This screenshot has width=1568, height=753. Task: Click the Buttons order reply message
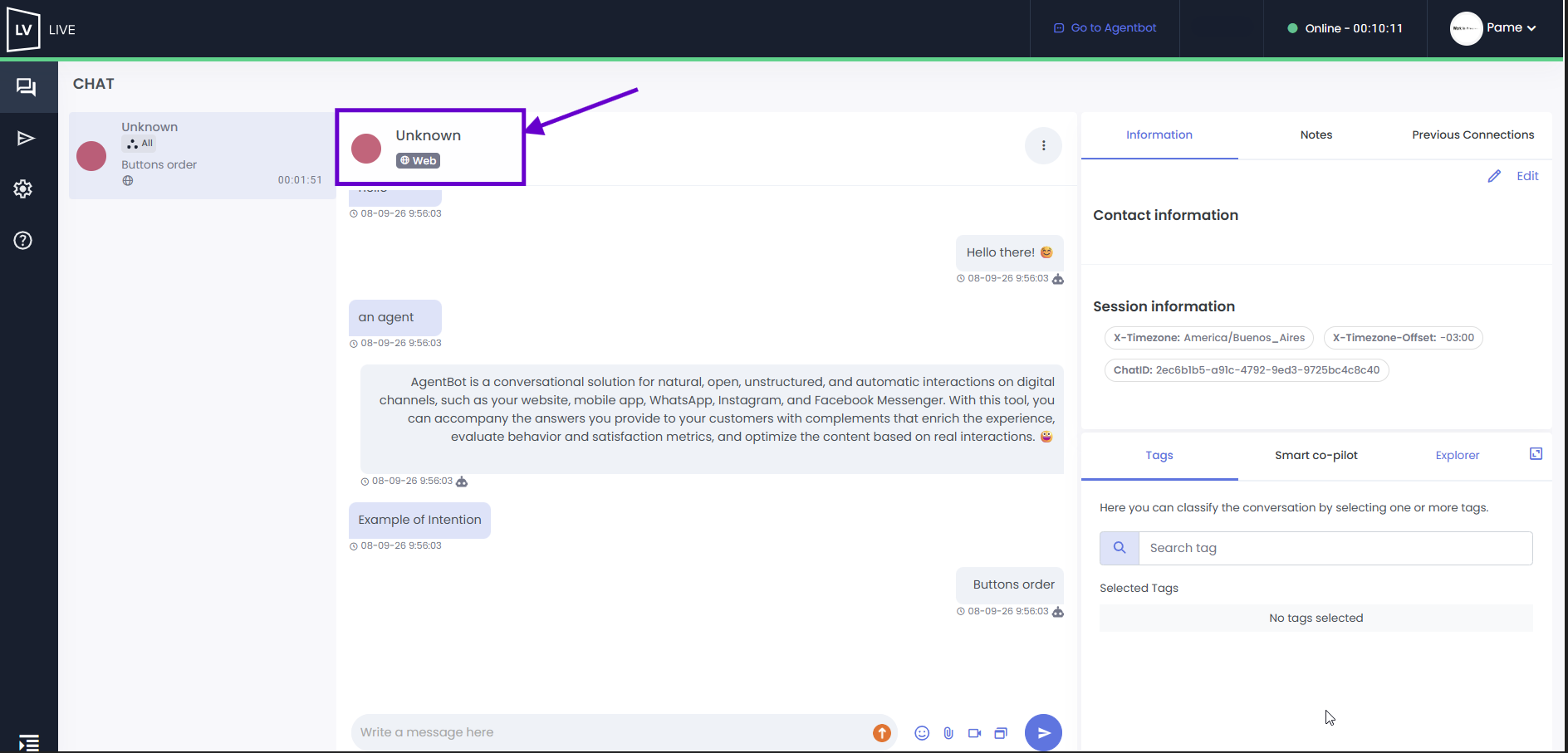1010,585
